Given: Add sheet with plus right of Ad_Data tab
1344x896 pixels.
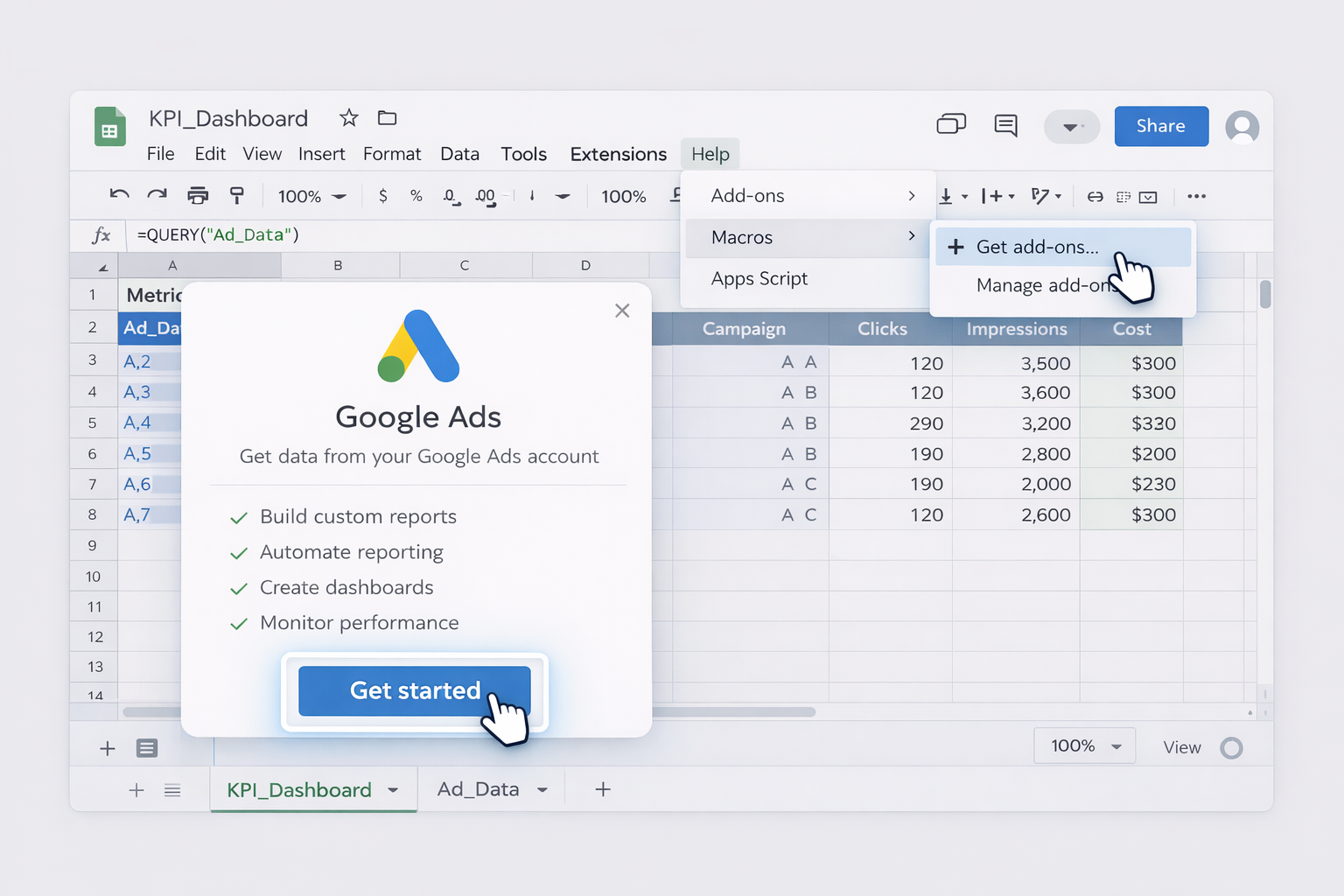Looking at the screenshot, I should tap(603, 789).
